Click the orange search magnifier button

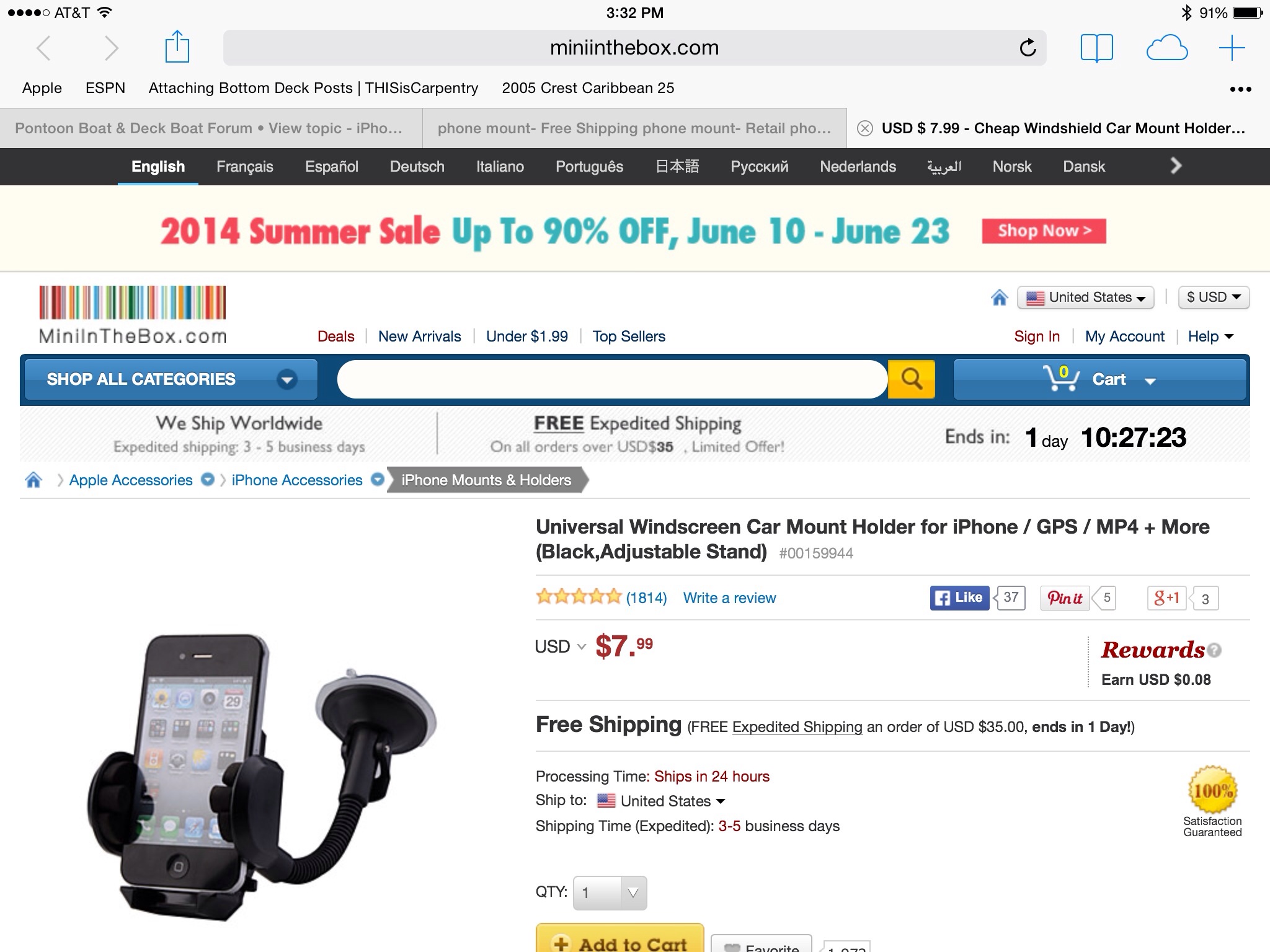pos(911,378)
